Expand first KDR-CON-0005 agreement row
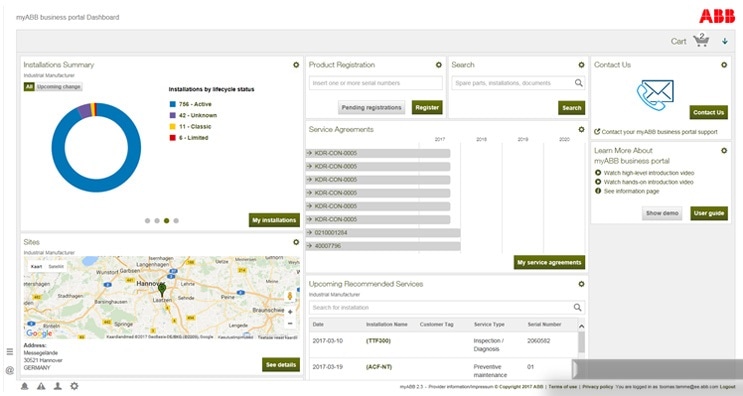The image size is (743, 396). [378, 153]
